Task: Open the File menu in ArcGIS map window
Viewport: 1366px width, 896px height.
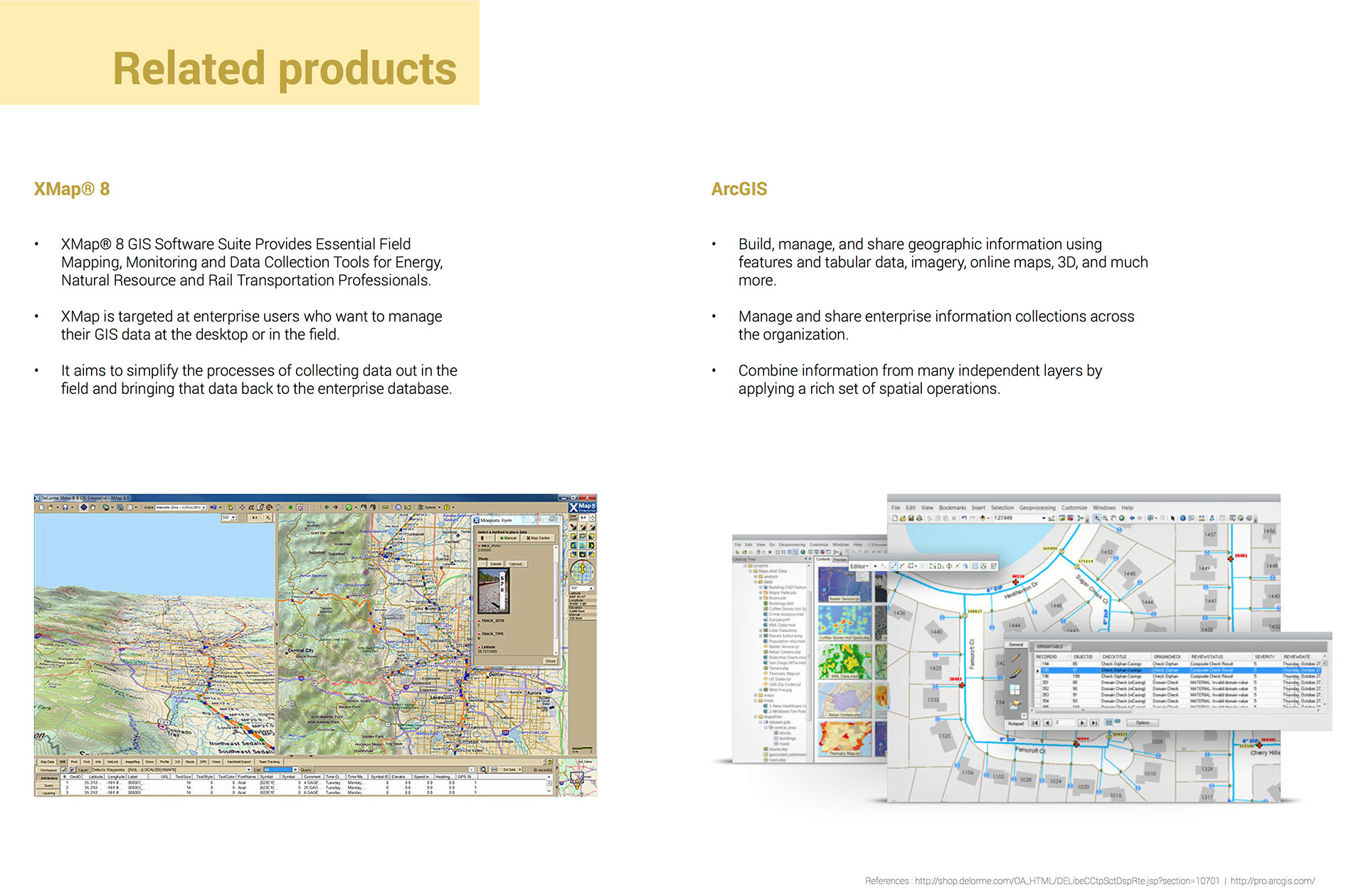Action: click(896, 508)
